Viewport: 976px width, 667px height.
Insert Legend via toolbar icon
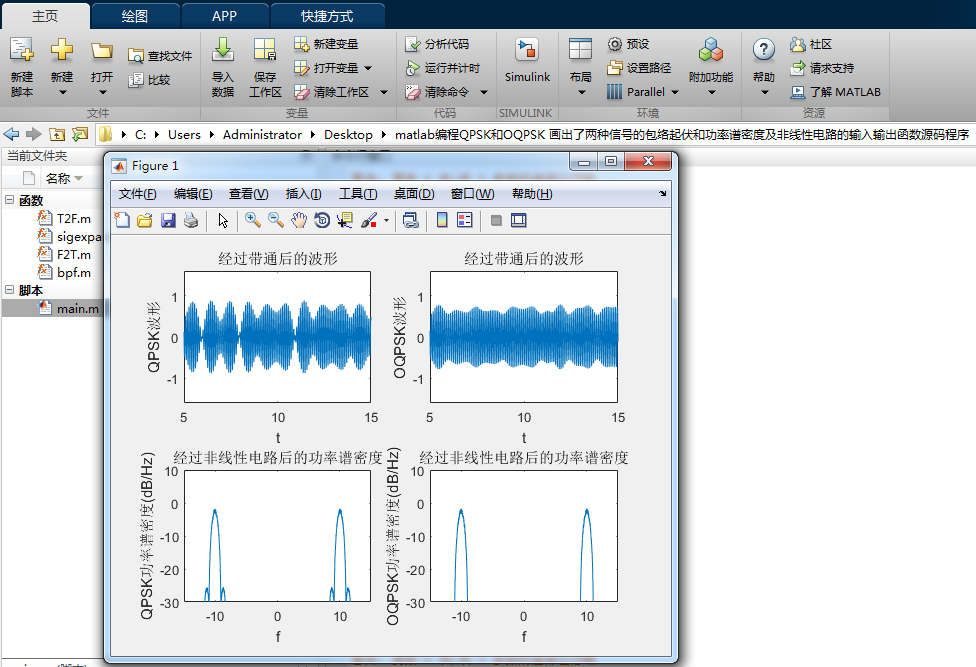pos(464,220)
